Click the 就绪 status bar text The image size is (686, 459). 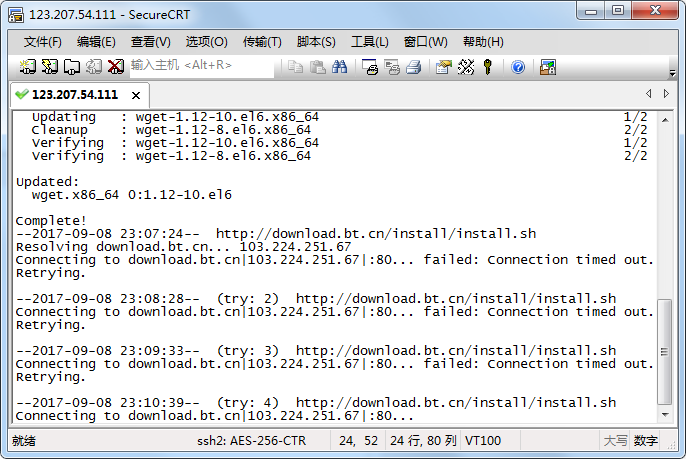pyautogui.click(x=24, y=441)
